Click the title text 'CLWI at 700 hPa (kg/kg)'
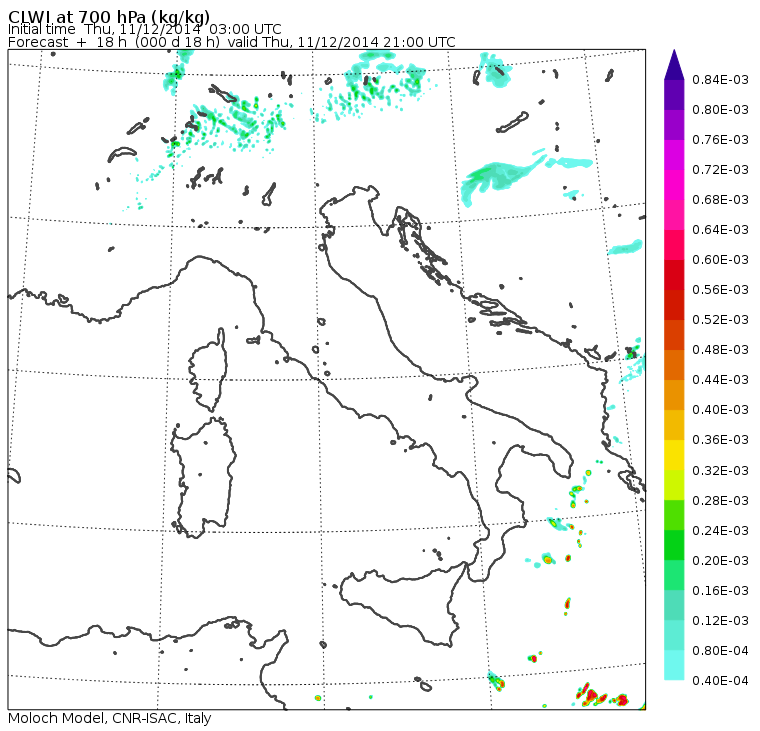The width and height of the screenshot is (760, 731). coord(109,16)
